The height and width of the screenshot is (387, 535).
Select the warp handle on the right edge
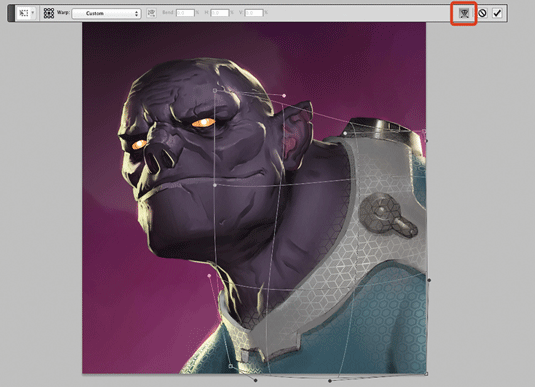[429, 280]
